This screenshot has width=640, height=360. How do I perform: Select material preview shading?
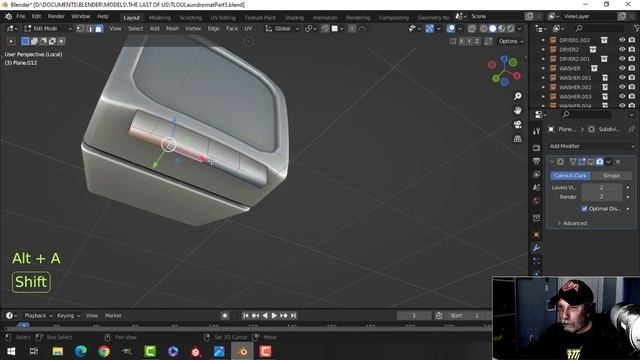[502, 29]
